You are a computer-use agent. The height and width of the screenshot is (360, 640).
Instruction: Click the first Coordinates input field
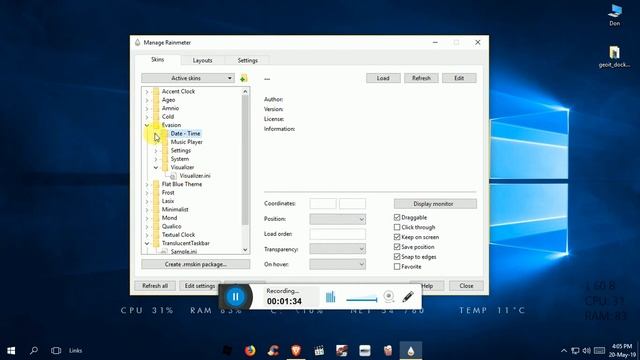[x=323, y=204]
